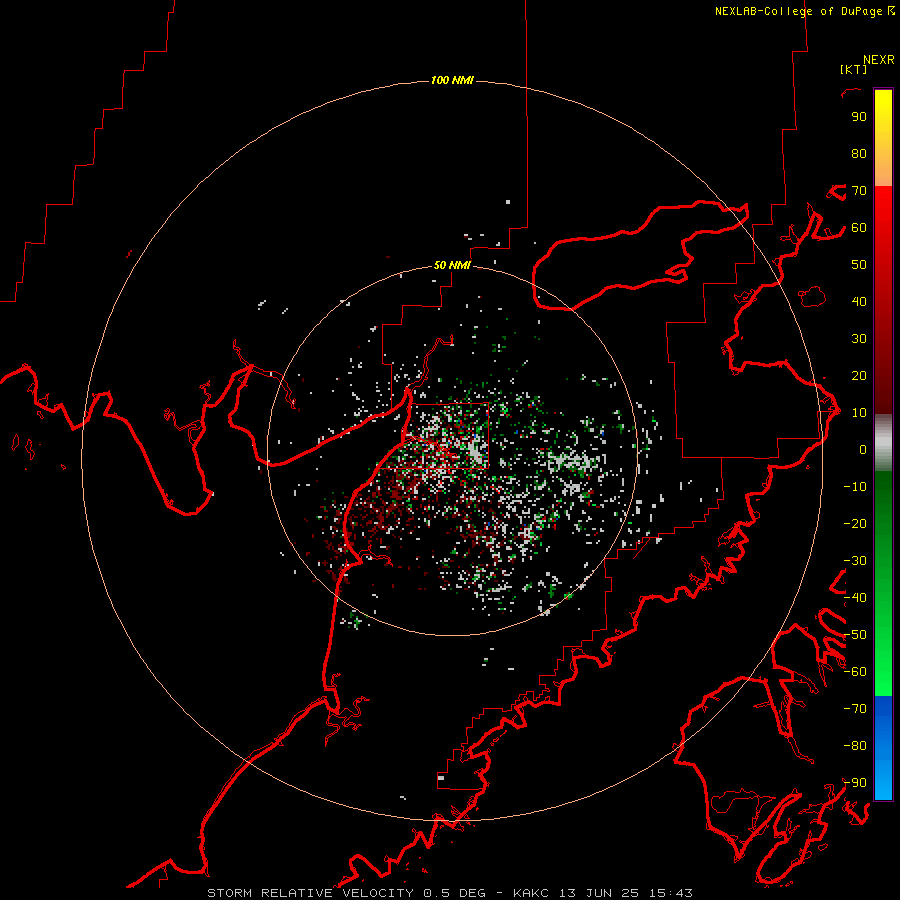Click the positive 50 scale value
This screenshot has height=900, width=900.
(859, 265)
